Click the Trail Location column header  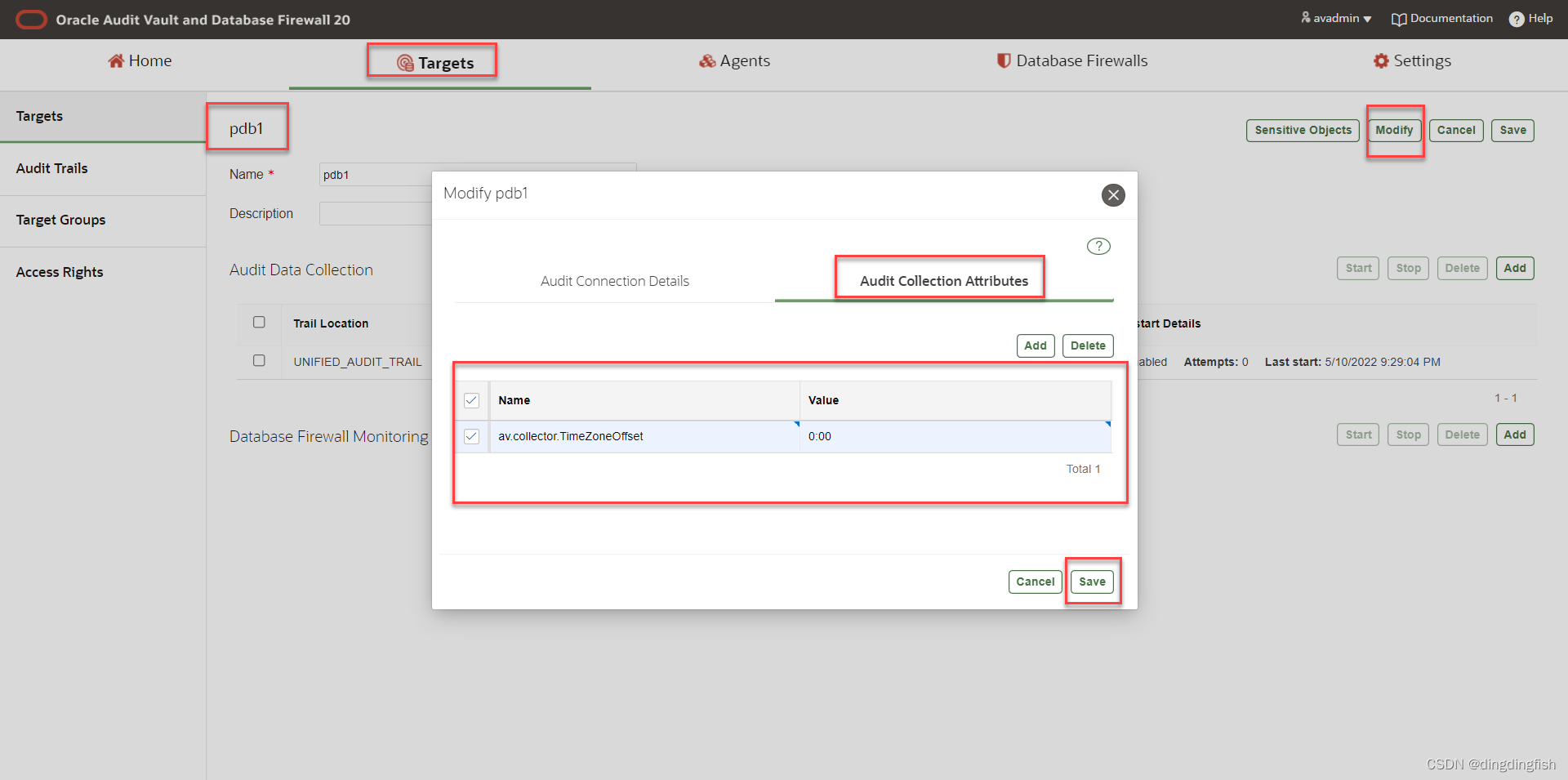(331, 323)
